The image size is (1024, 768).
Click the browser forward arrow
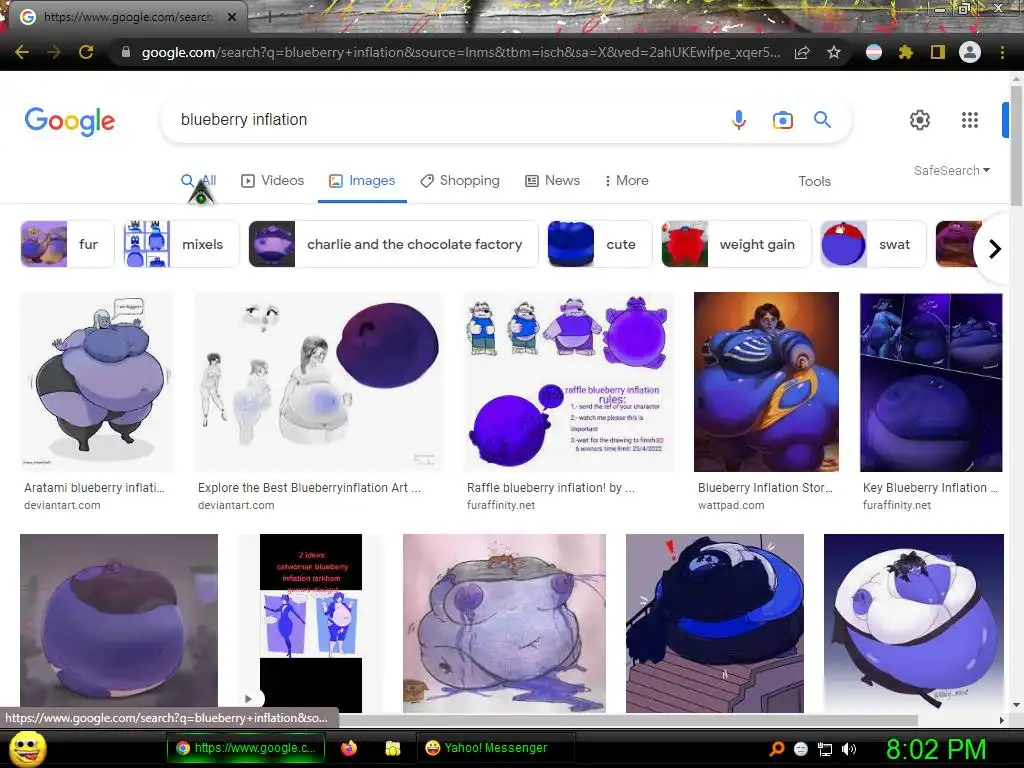point(54,52)
